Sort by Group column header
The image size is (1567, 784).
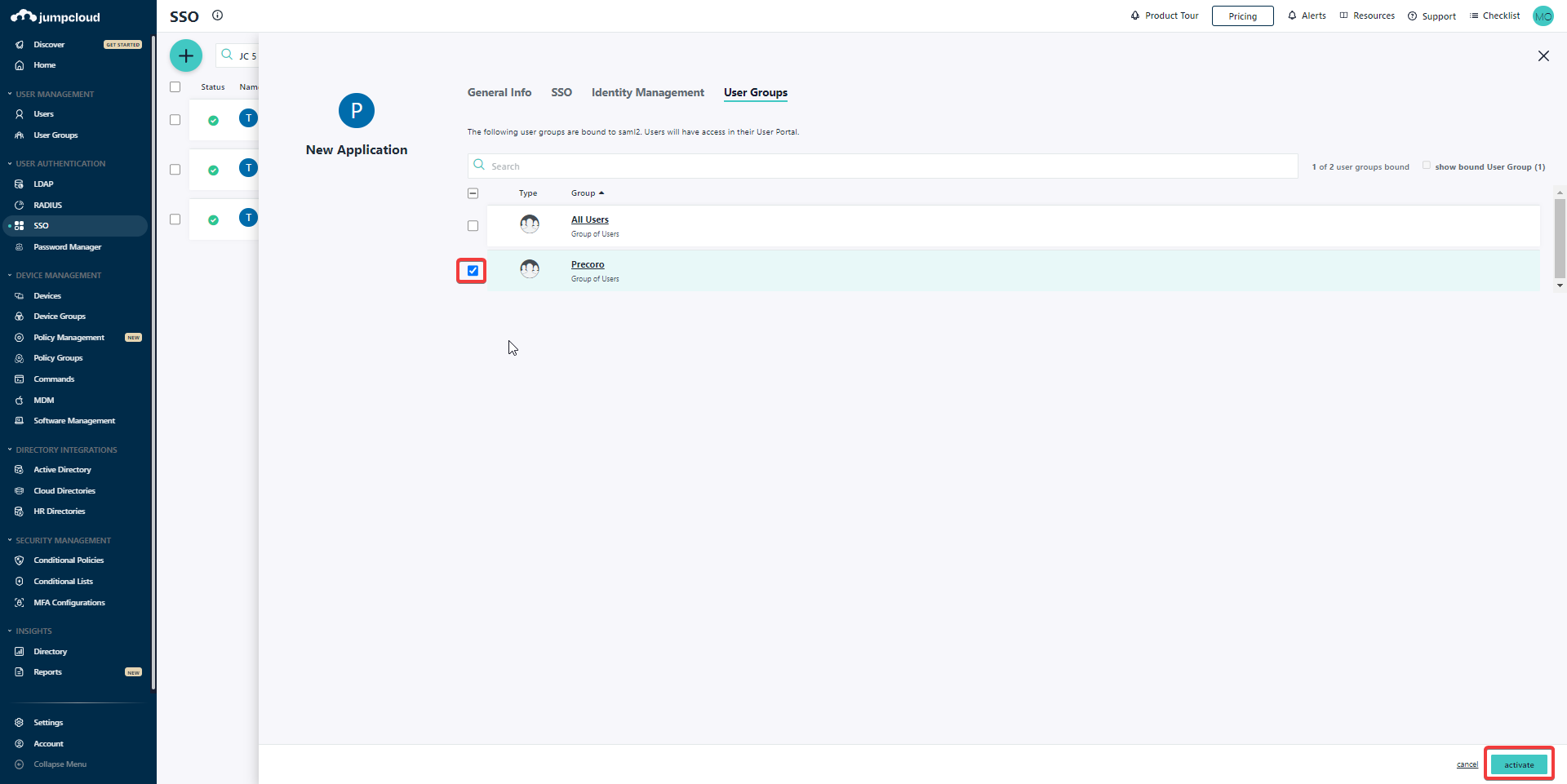tap(588, 193)
